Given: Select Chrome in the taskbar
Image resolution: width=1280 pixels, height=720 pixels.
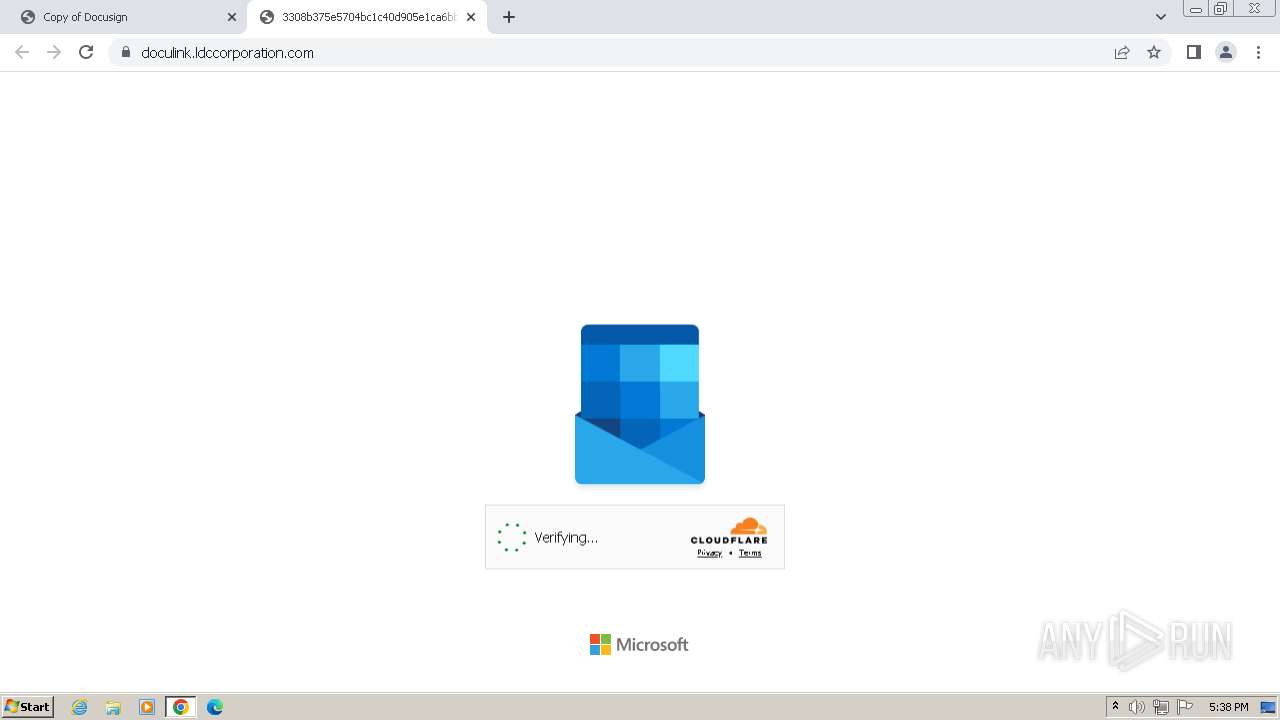Looking at the screenshot, I should tap(181, 707).
